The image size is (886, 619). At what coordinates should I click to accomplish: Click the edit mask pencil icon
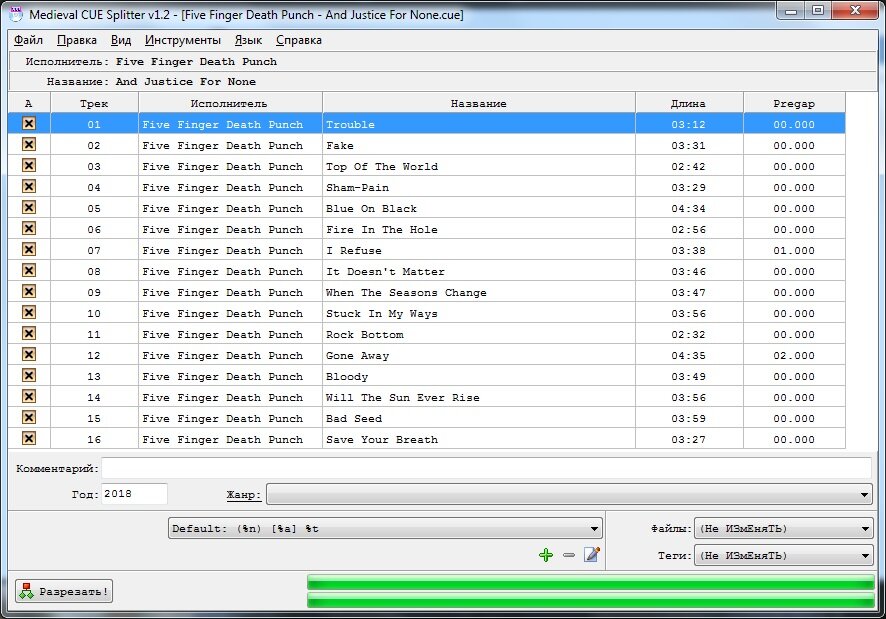pos(592,555)
